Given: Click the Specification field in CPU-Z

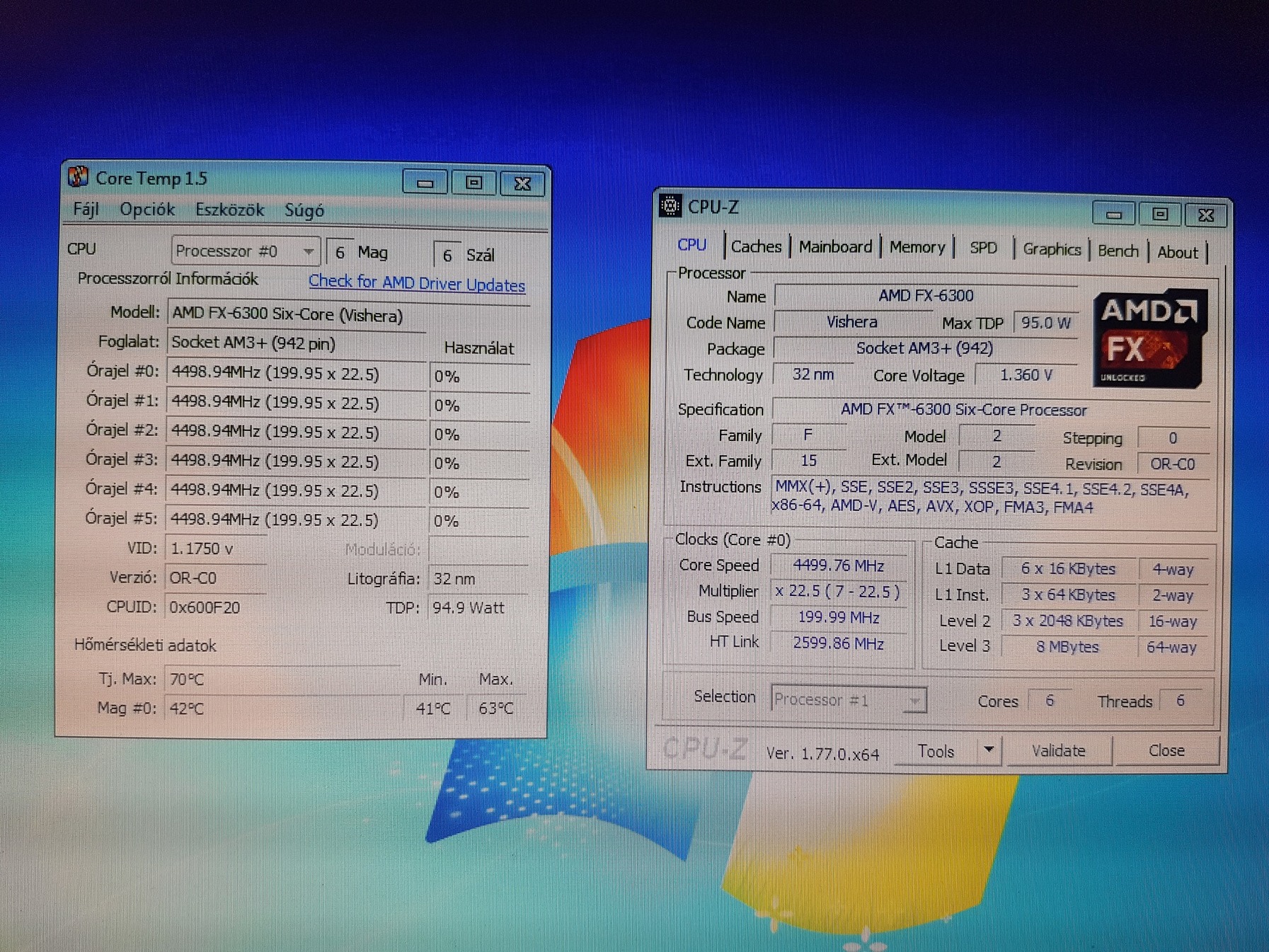Looking at the screenshot, I should pos(991,410).
